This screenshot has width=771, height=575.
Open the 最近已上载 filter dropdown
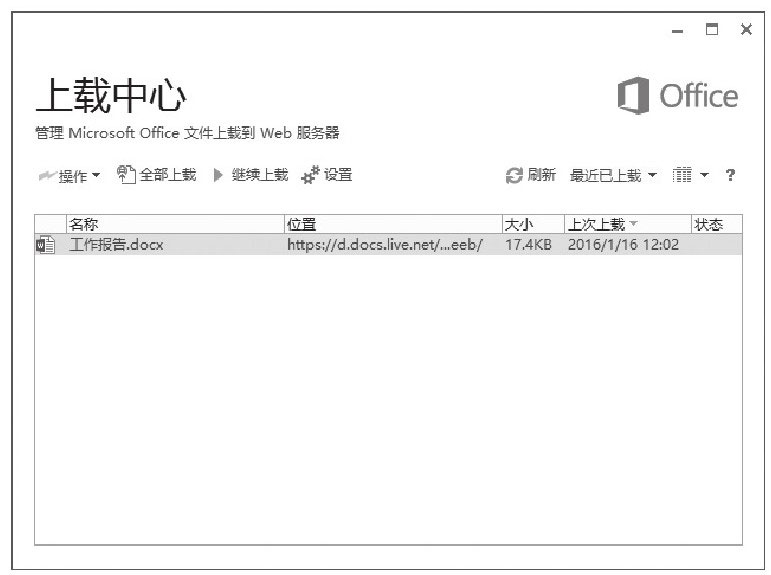click(x=613, y=175)
